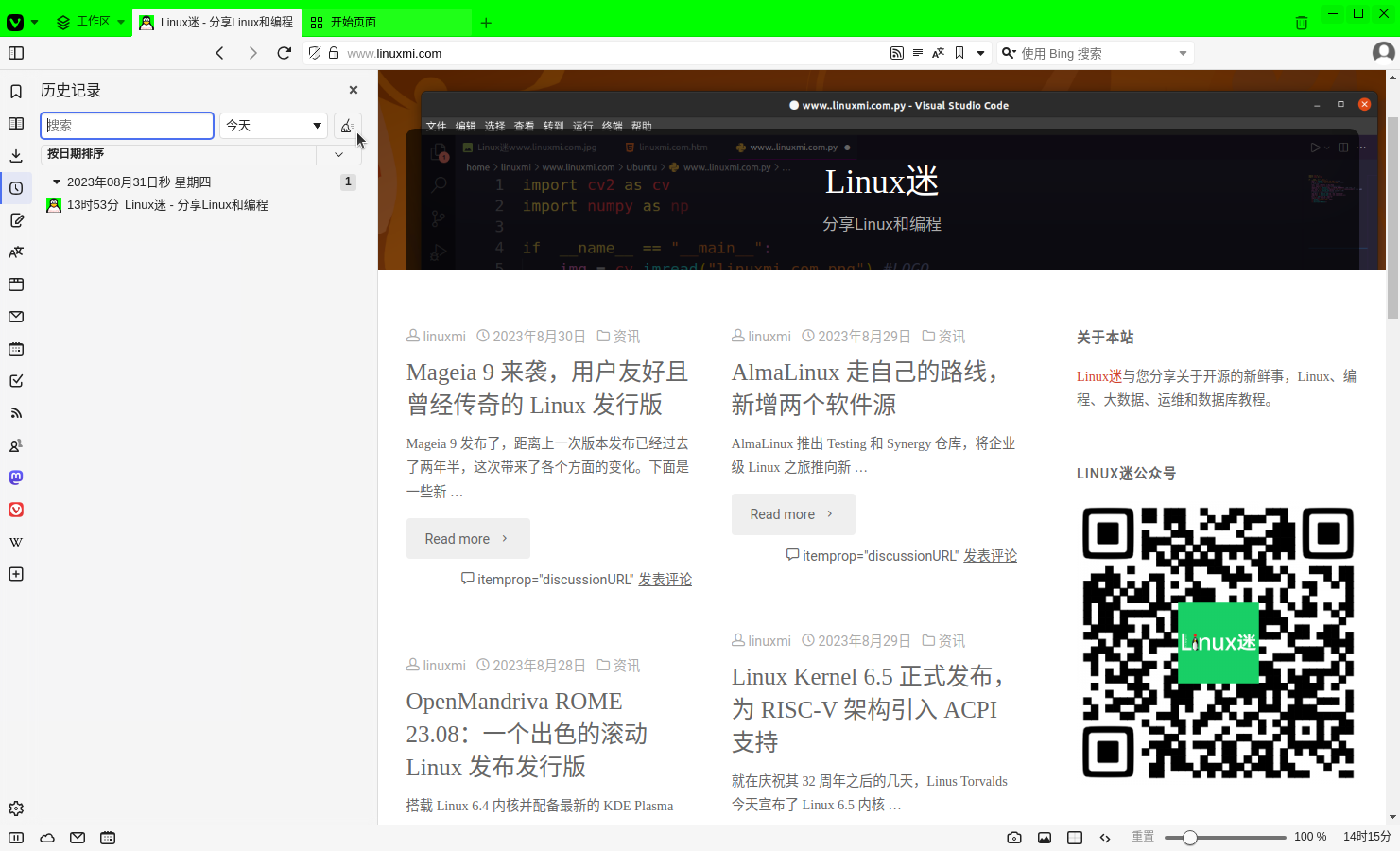Go forward to next page

[x=252, y=53]
